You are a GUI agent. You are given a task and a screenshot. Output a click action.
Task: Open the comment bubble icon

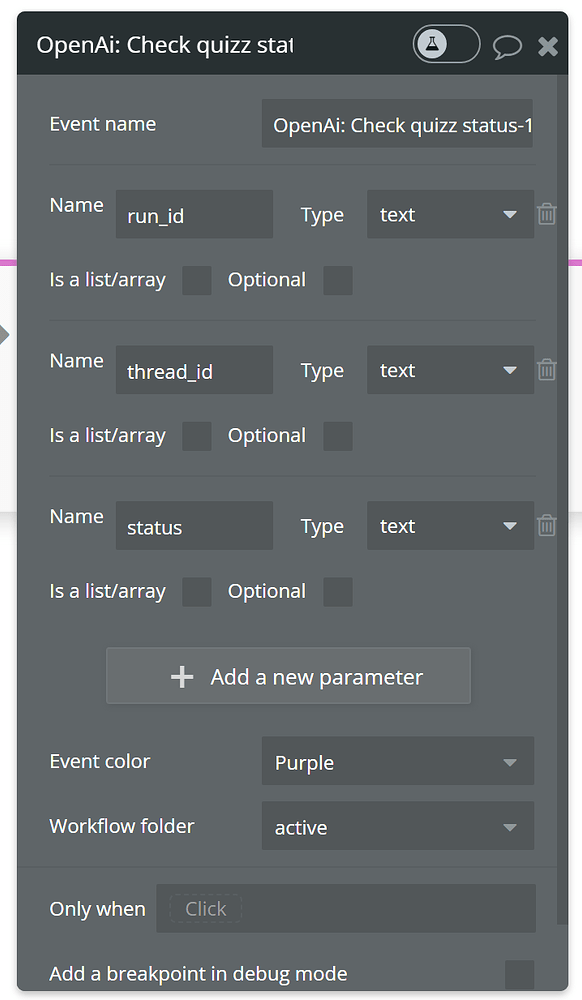point(507,47)
